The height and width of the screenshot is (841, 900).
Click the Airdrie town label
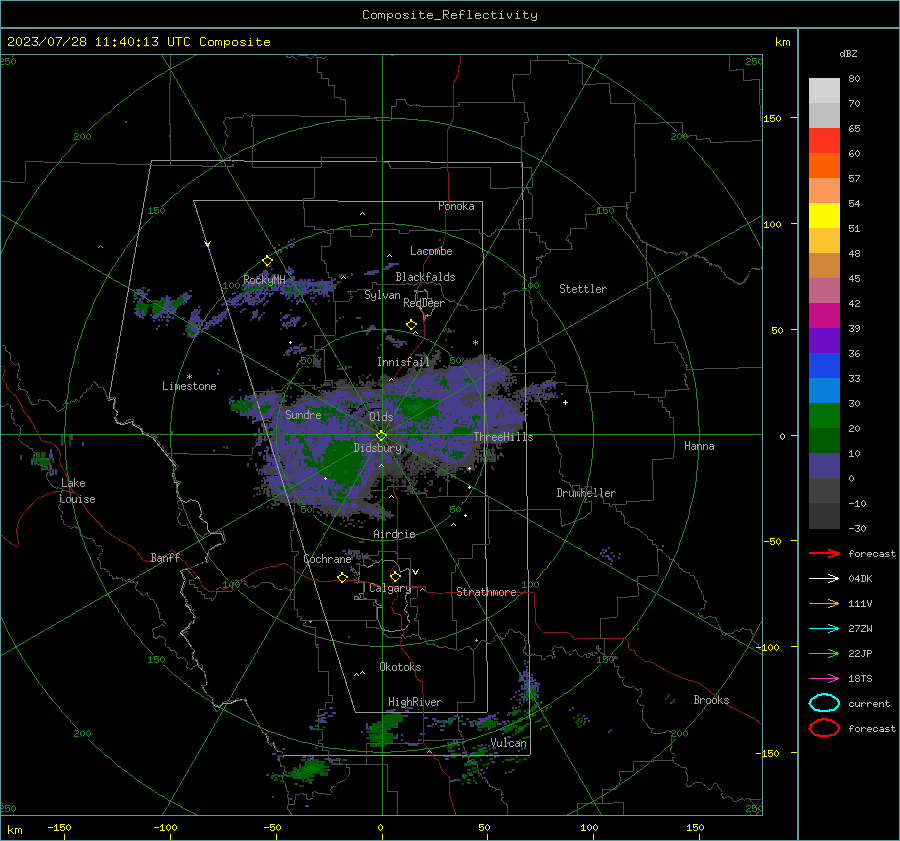(x=394, y=534)
